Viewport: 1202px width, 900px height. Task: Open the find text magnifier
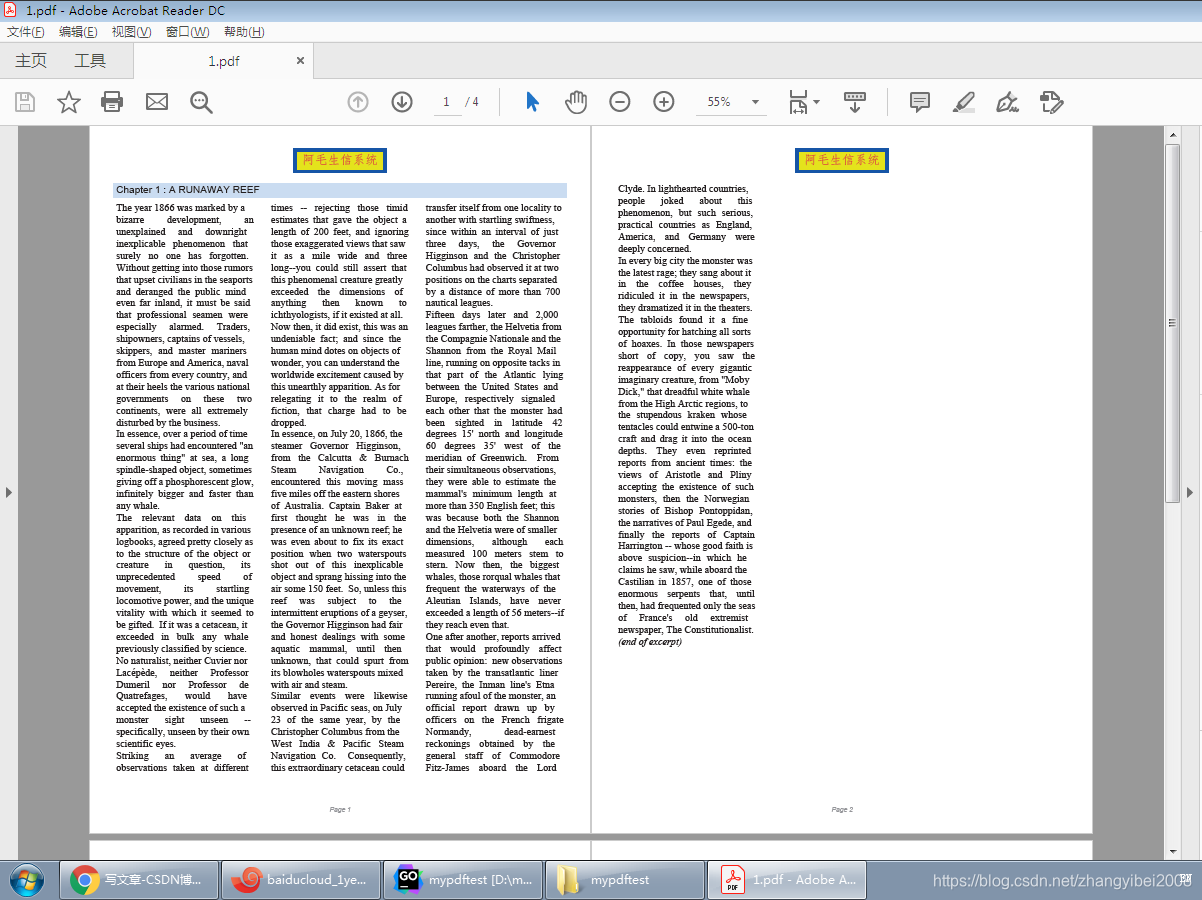click(202, 102)
